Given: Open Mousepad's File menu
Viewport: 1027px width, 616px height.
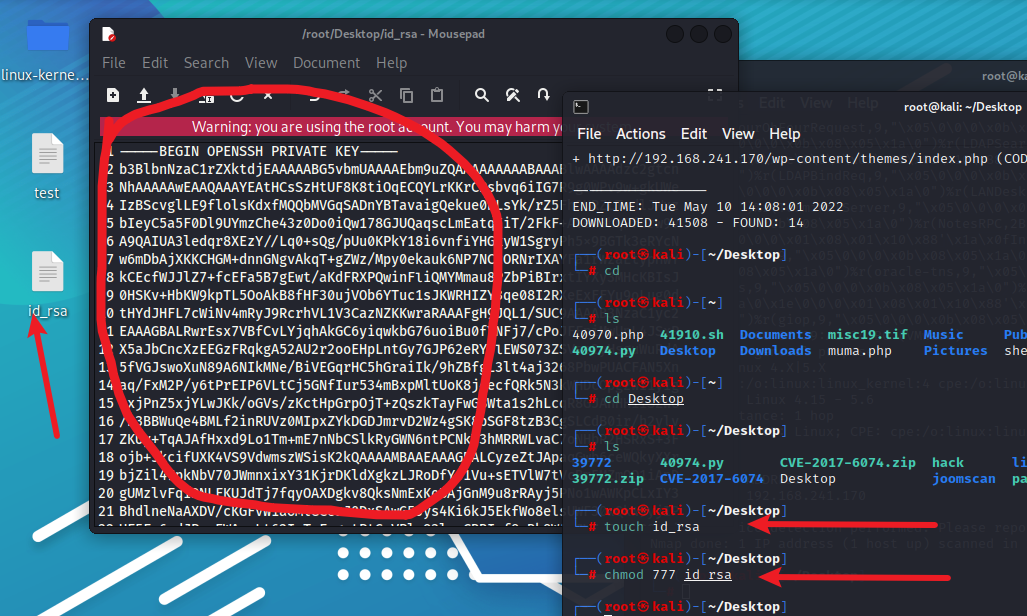Looking at the screenshot, I should pyautogui.click(x=113, y=63).
